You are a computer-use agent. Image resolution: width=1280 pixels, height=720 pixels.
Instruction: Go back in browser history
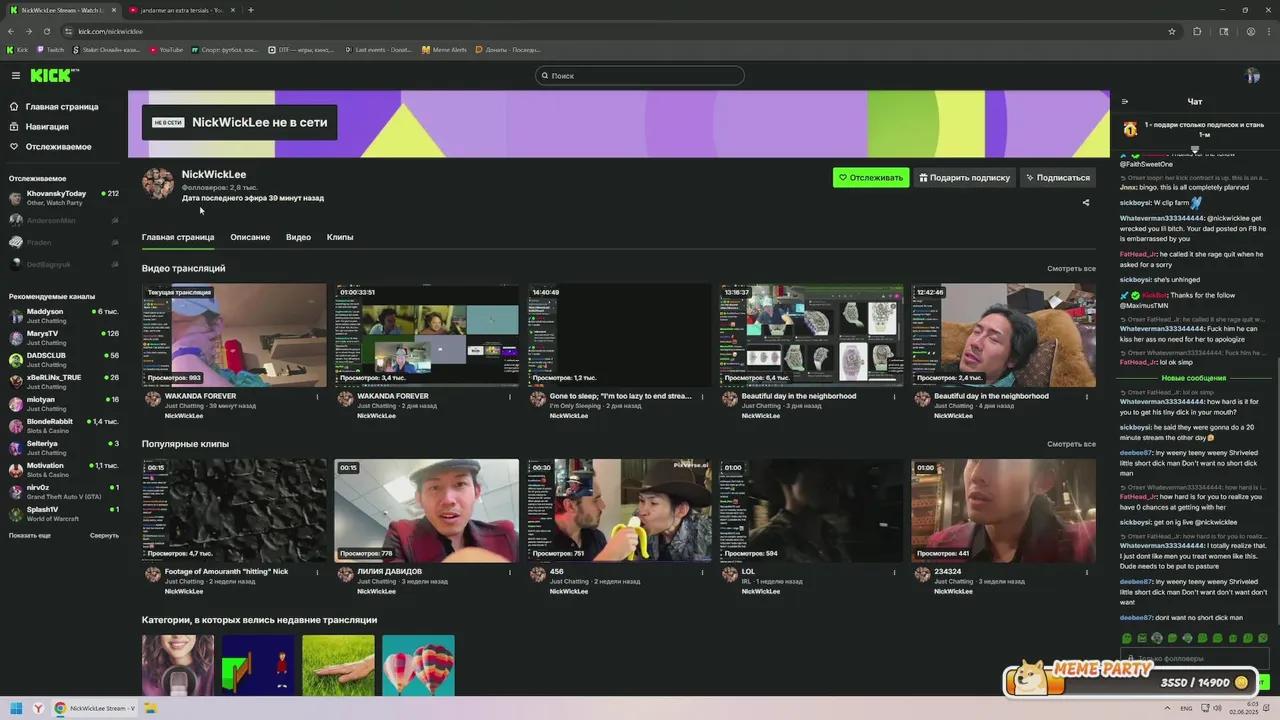11,31
